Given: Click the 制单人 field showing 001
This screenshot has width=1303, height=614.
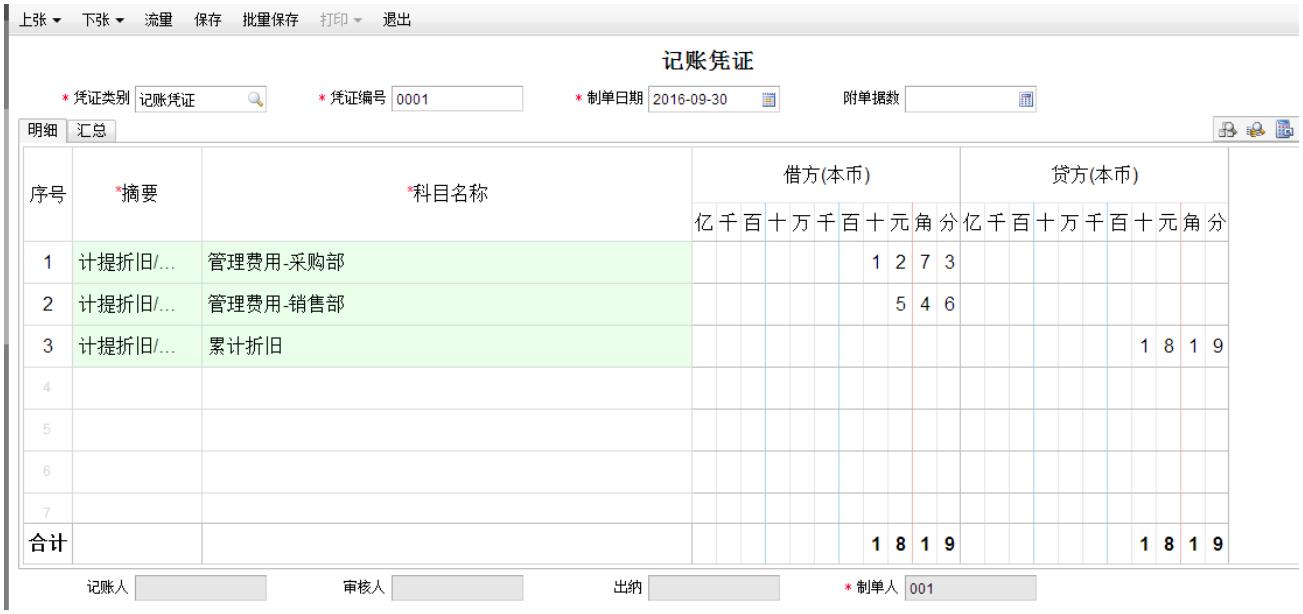Looking at the screenshot, I should (971, 589).
